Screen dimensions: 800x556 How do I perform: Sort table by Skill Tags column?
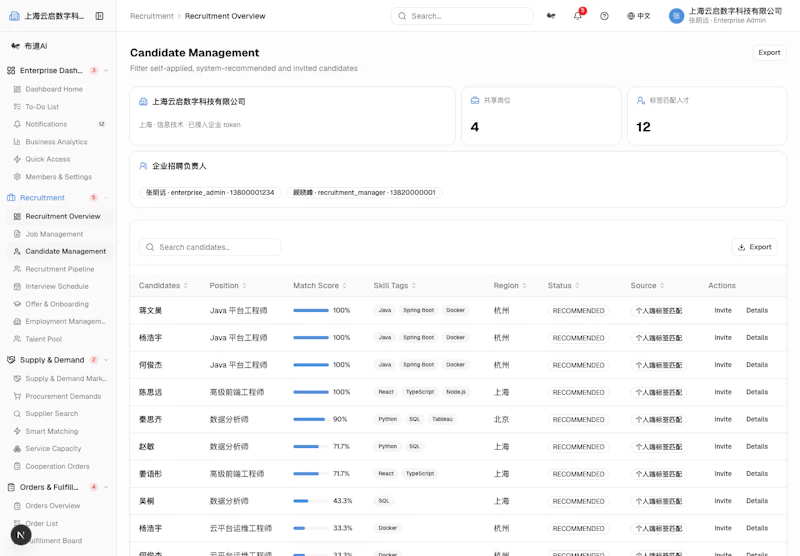click(394, 286)
